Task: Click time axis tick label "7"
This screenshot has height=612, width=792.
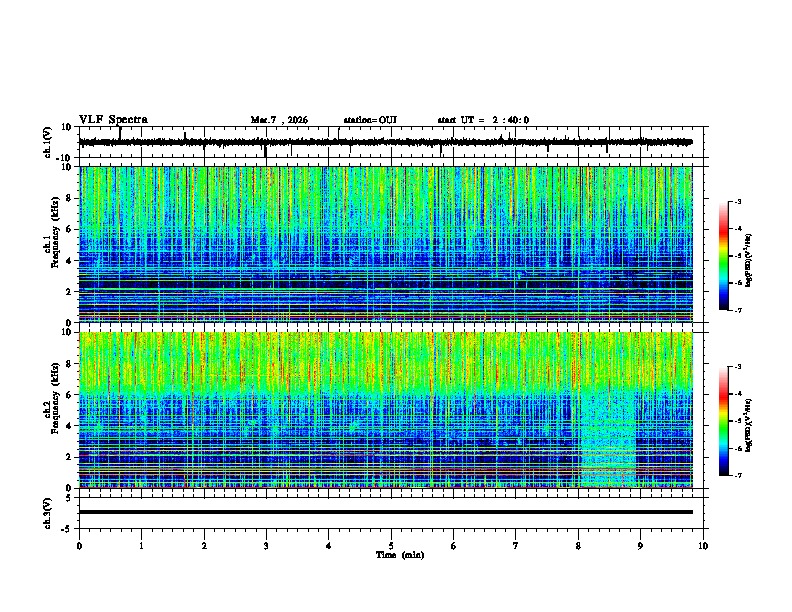Action: 516,546
